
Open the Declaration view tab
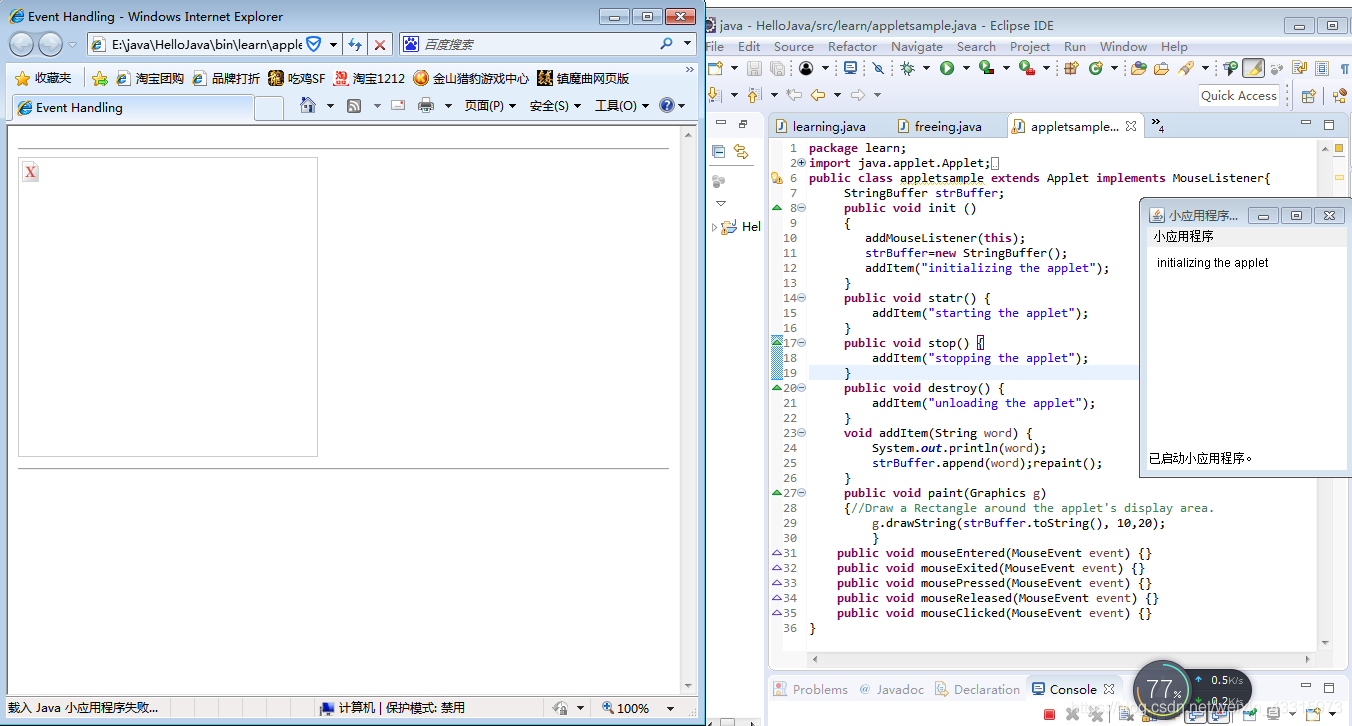pyautogui.click(x=978, y=689)
